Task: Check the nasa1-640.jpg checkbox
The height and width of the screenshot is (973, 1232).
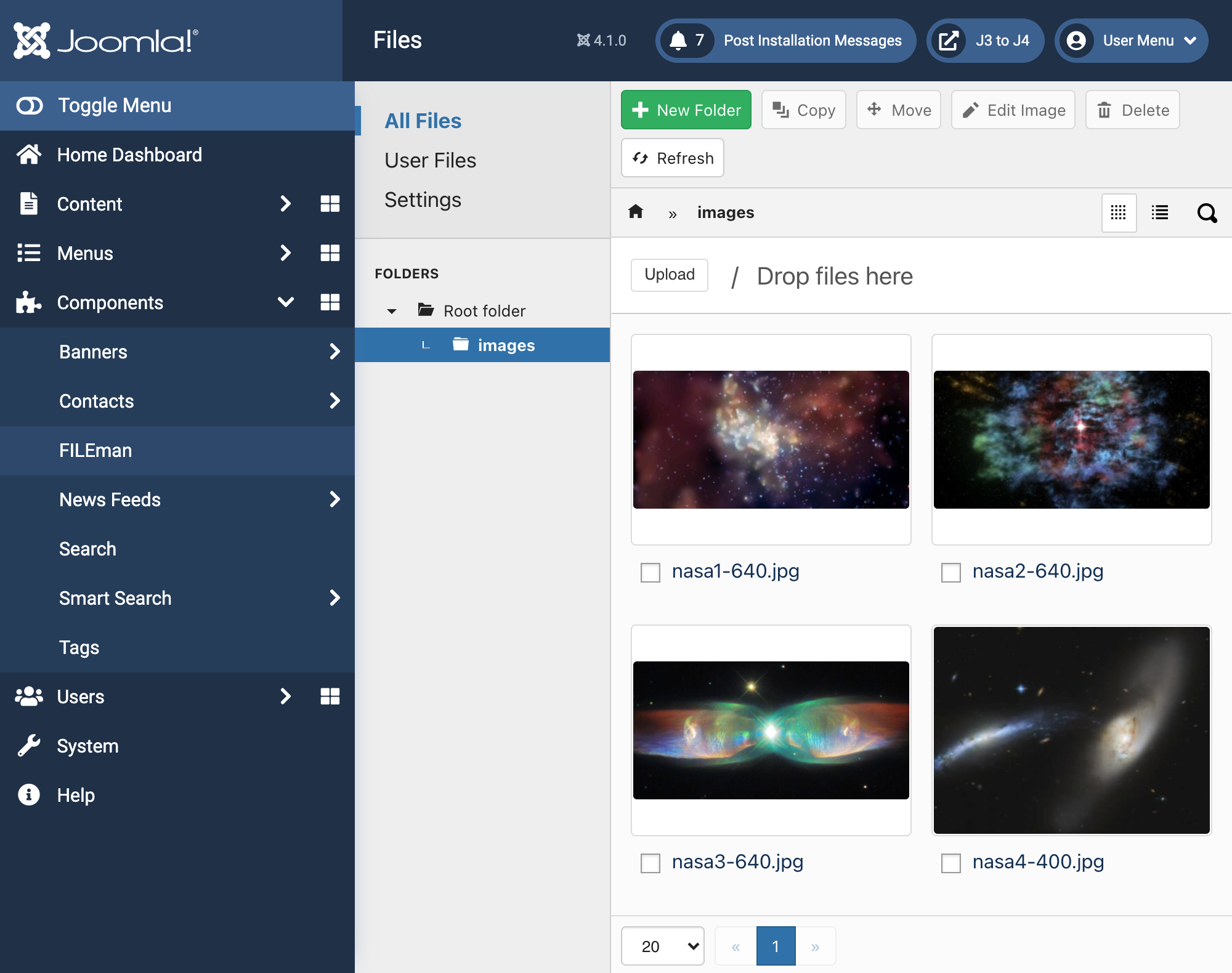Action: pos(650,573)
